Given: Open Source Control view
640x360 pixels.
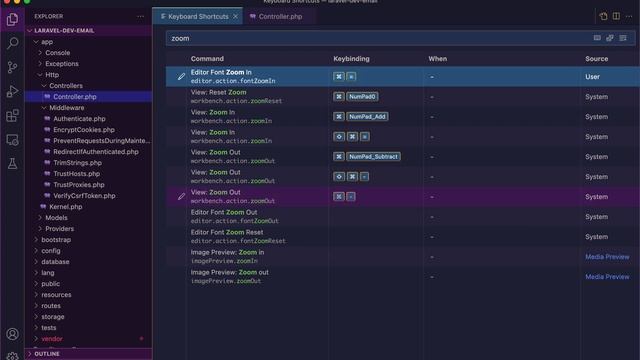Looking at the screenshot, I should click(12, 67).
